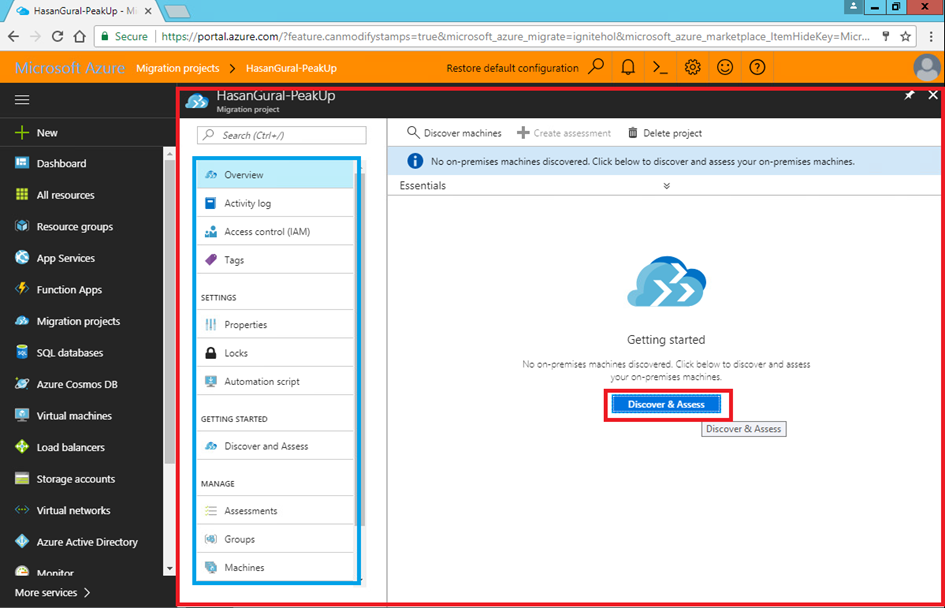Open Discover and Assess menu item
The image size is (945, 608).
(275, 446)
